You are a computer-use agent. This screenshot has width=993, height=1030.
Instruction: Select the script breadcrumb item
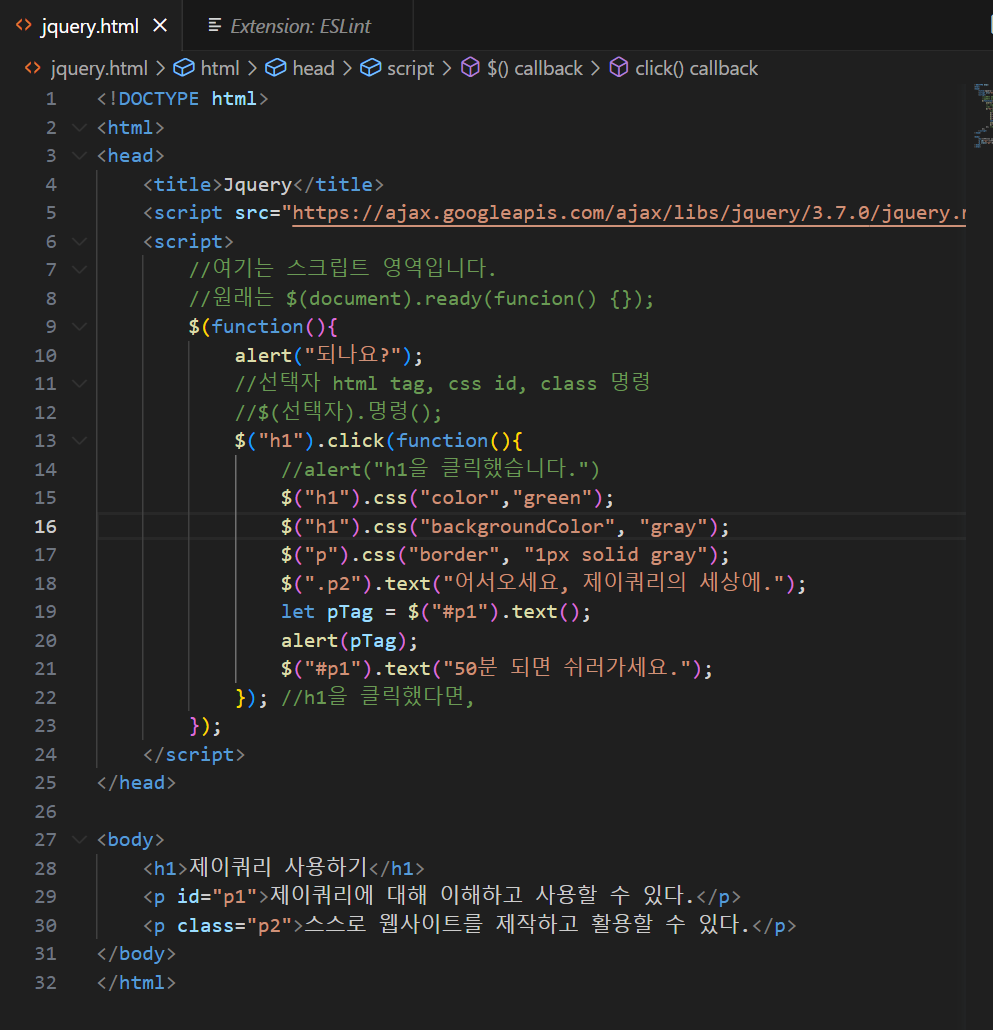point(410,68)
